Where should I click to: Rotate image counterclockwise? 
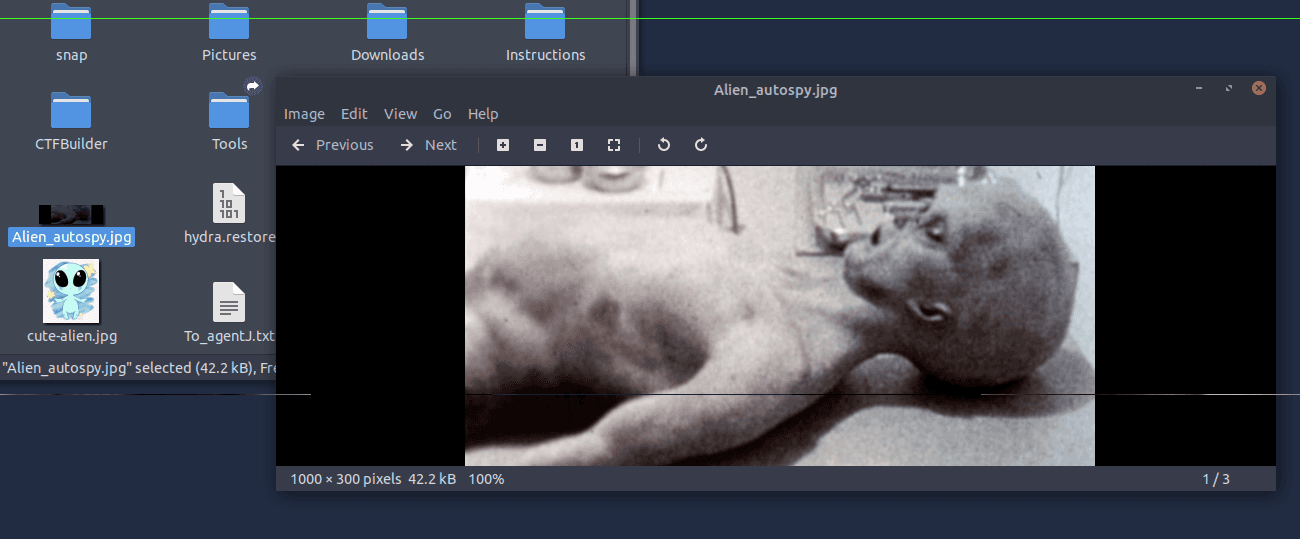click(664, 145)
